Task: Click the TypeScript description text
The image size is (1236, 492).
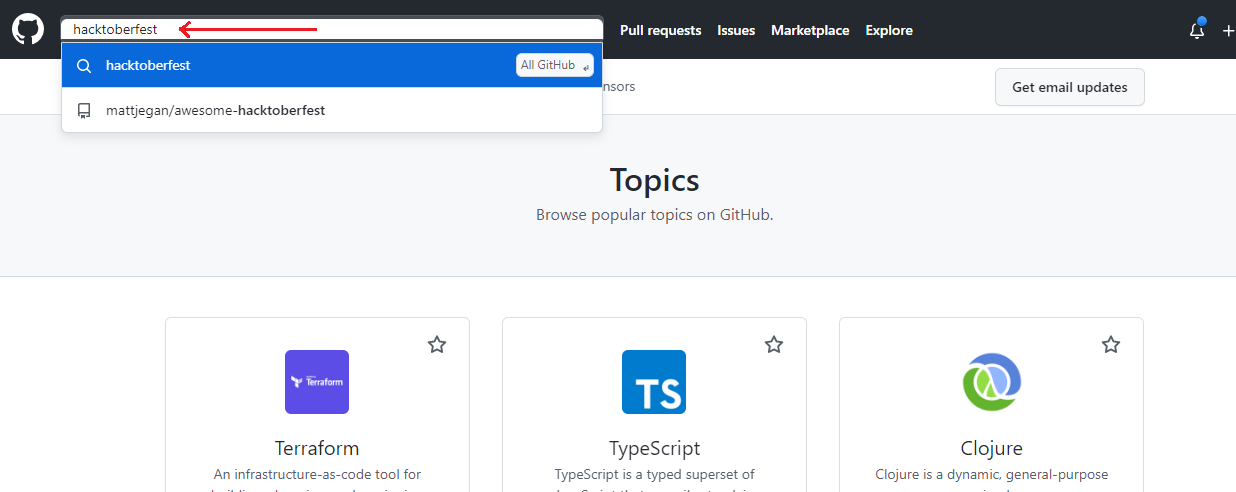Action: (654, 479)
